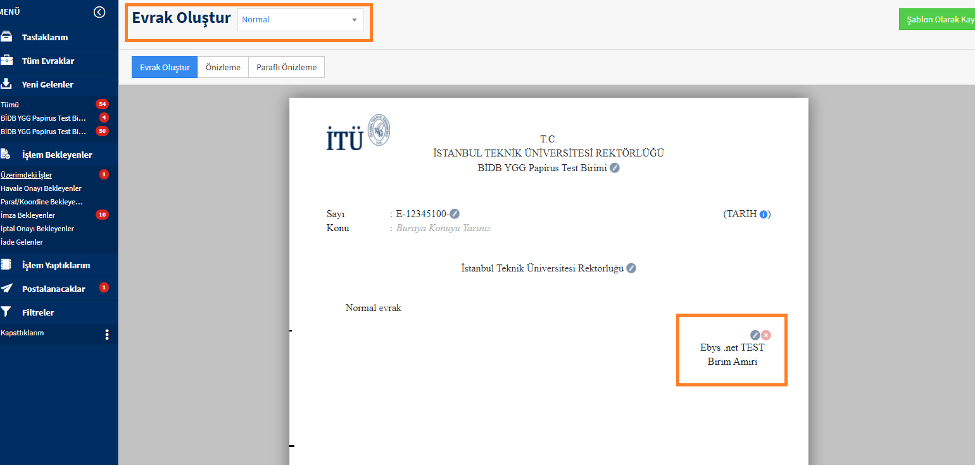Click the Taslaklarım drawer icon

(x=6, y=37)
